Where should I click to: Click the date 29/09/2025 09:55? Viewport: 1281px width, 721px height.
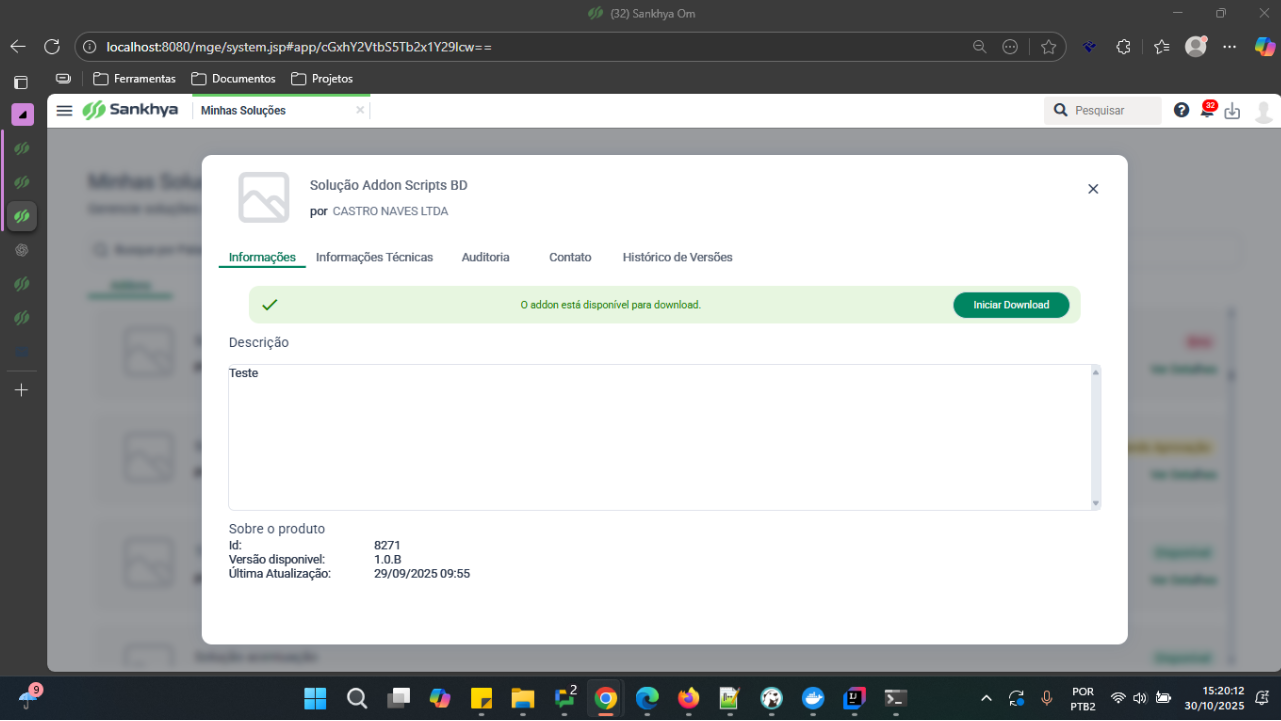(x=422, y=574)
